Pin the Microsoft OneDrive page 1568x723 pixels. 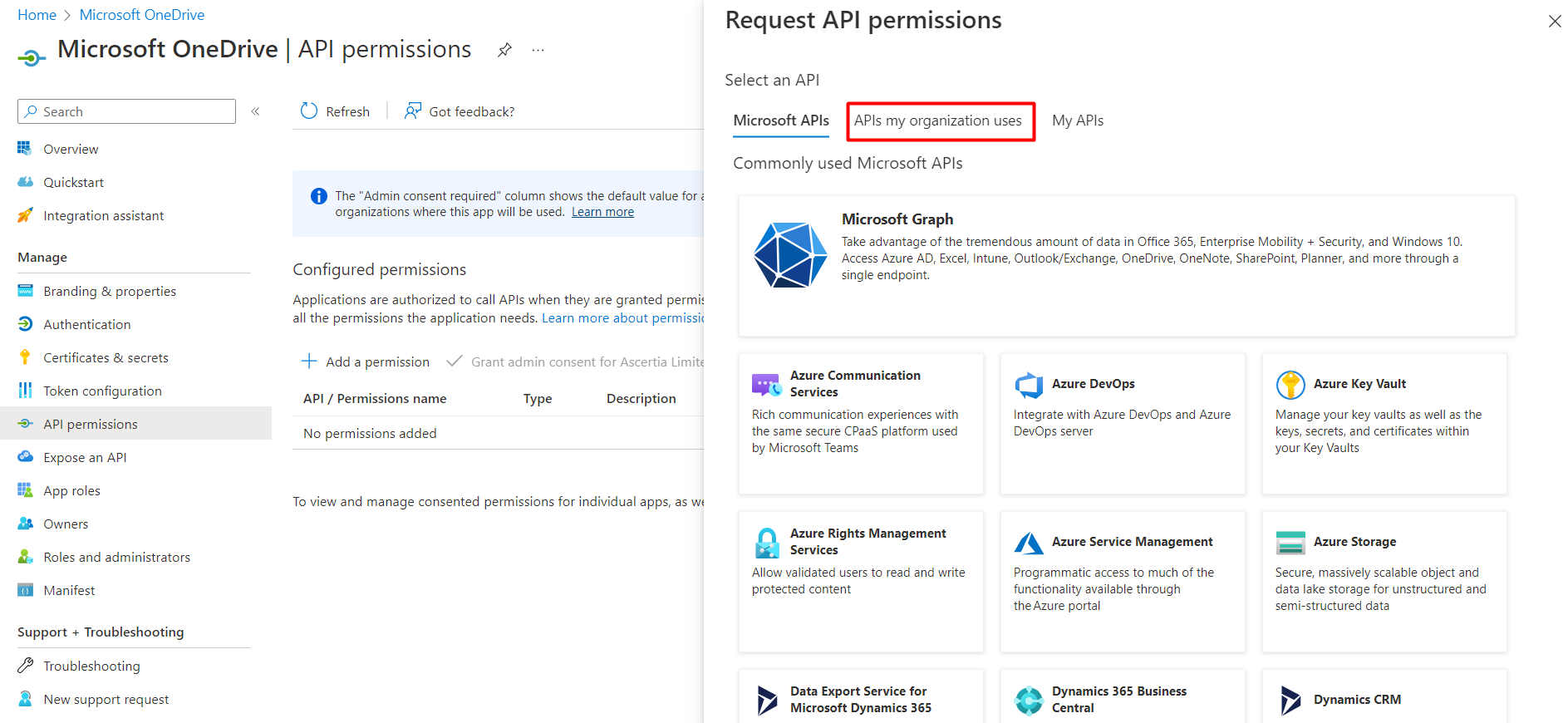point(504,50)
